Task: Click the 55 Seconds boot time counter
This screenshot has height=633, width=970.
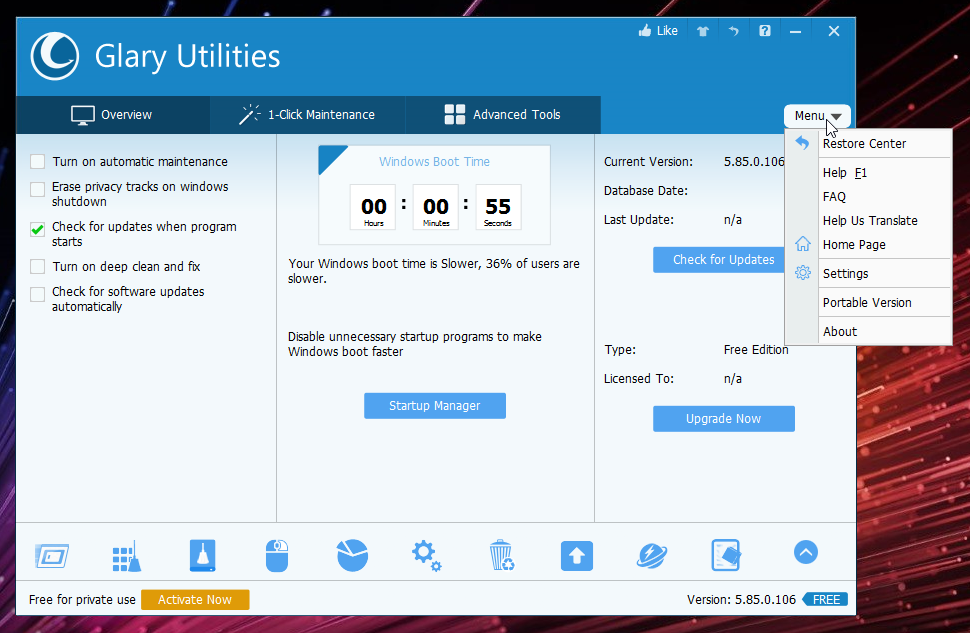Action: point(498,207)
